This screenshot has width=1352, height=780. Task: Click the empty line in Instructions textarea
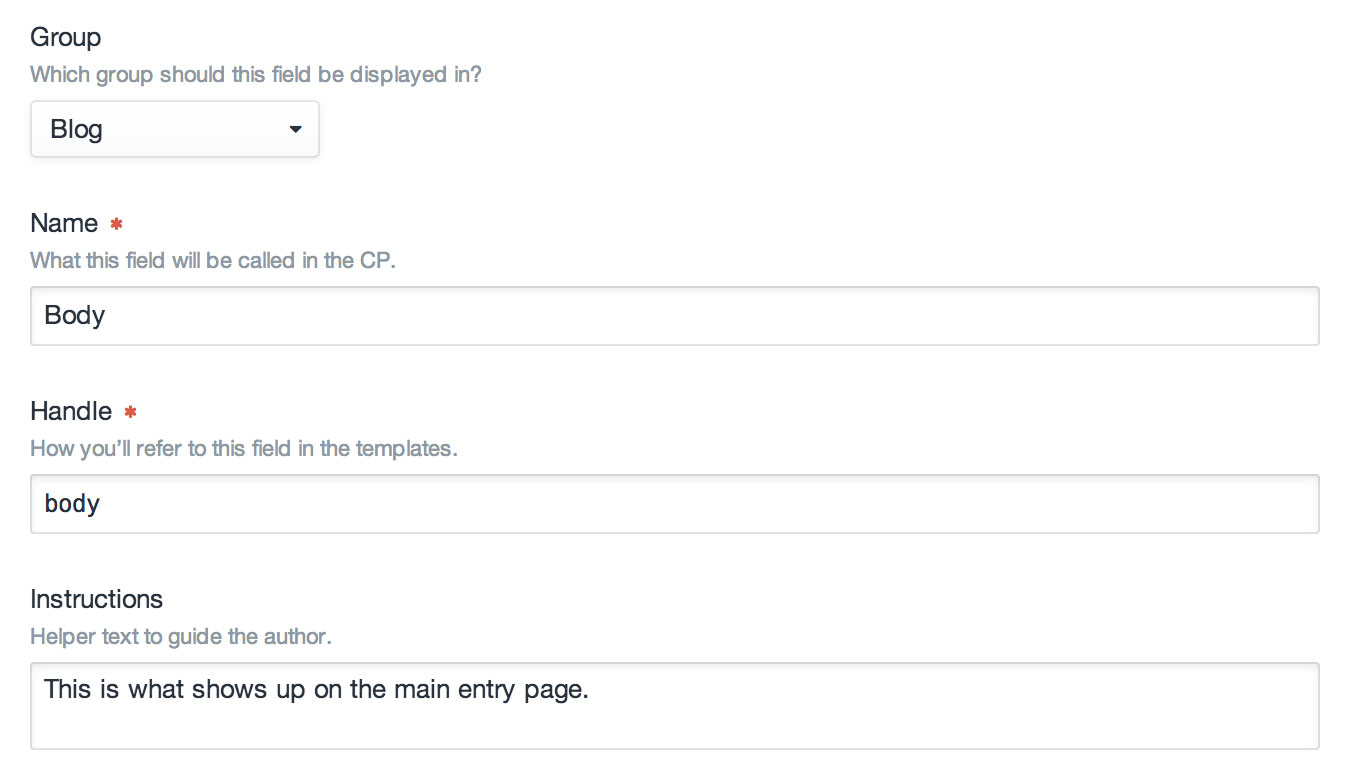coord(674,726)
